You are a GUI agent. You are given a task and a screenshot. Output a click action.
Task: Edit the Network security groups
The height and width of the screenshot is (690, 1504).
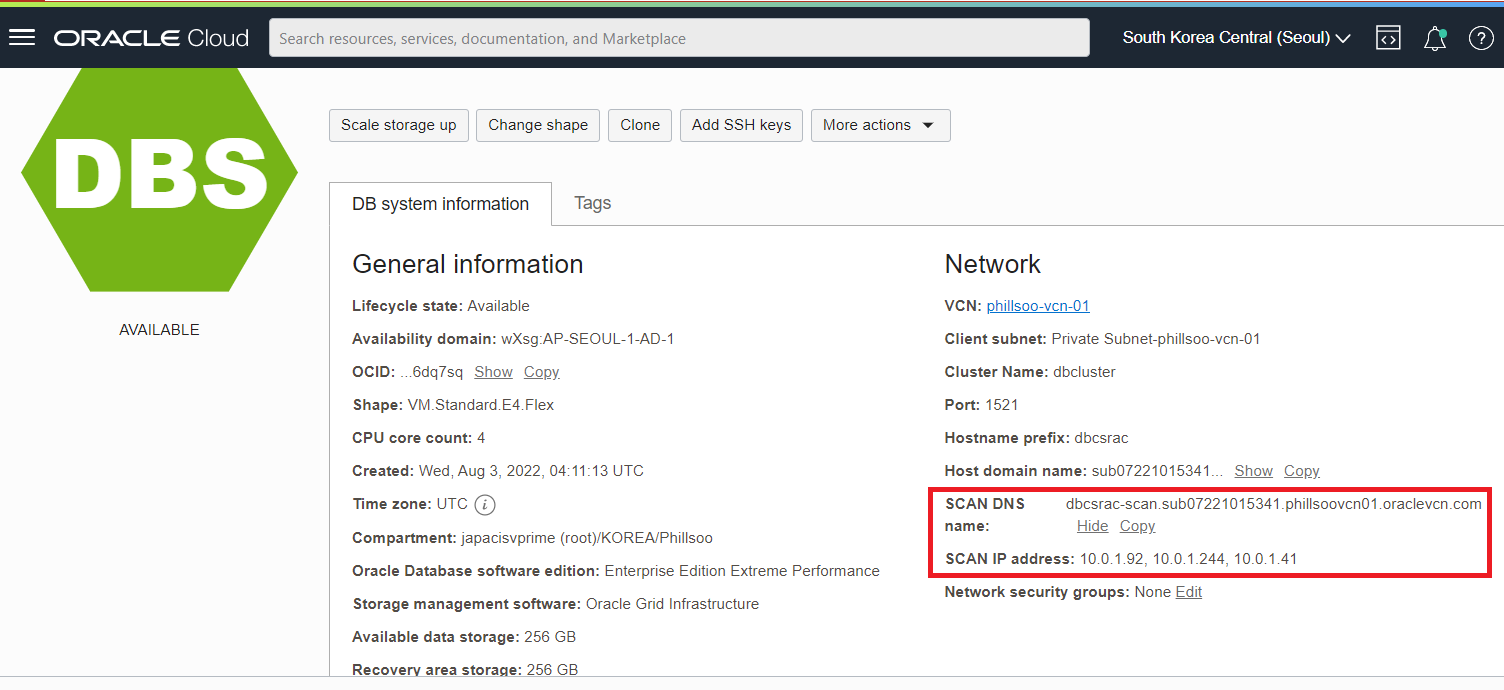[1188, 592]
